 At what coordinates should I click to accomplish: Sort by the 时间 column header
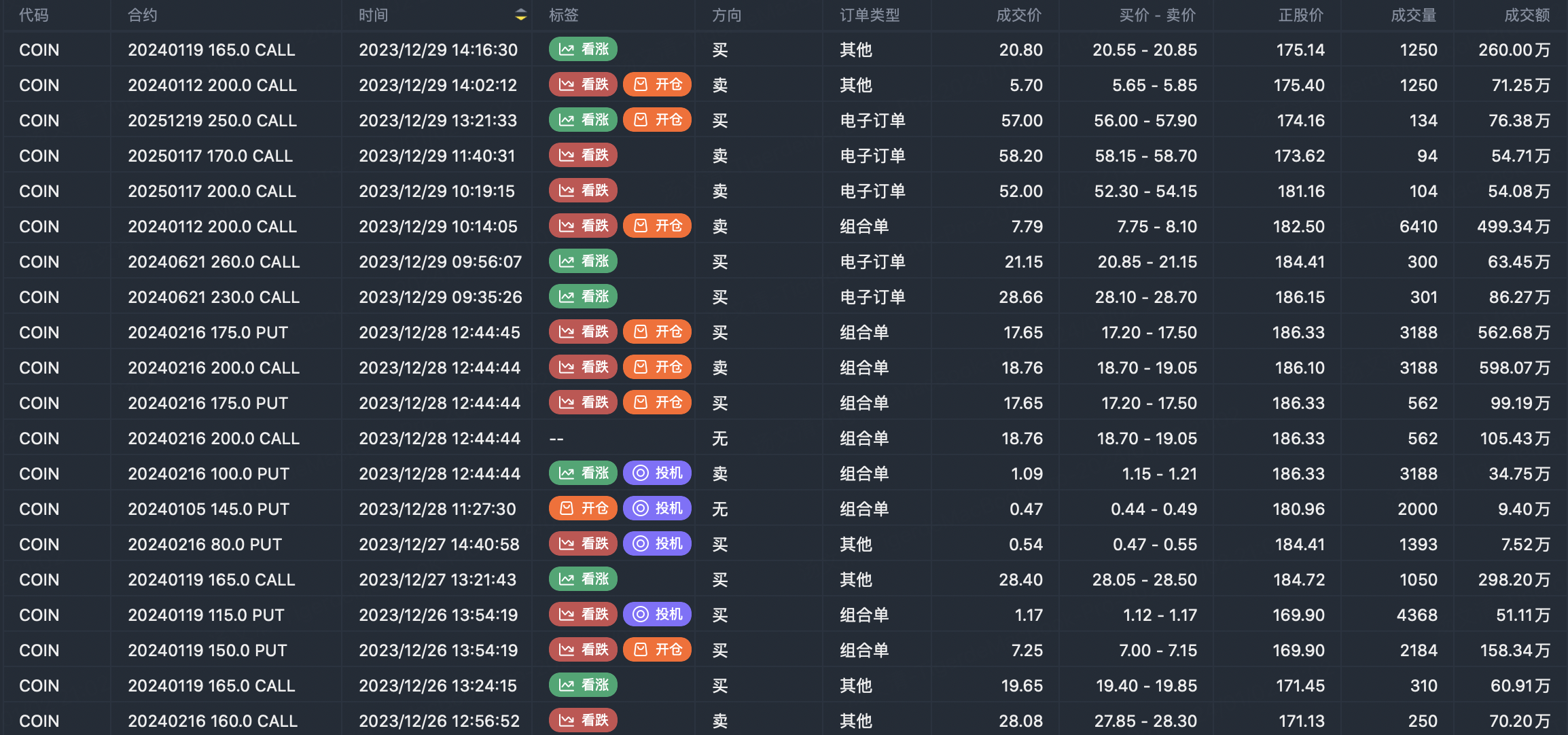click(374, 15)
